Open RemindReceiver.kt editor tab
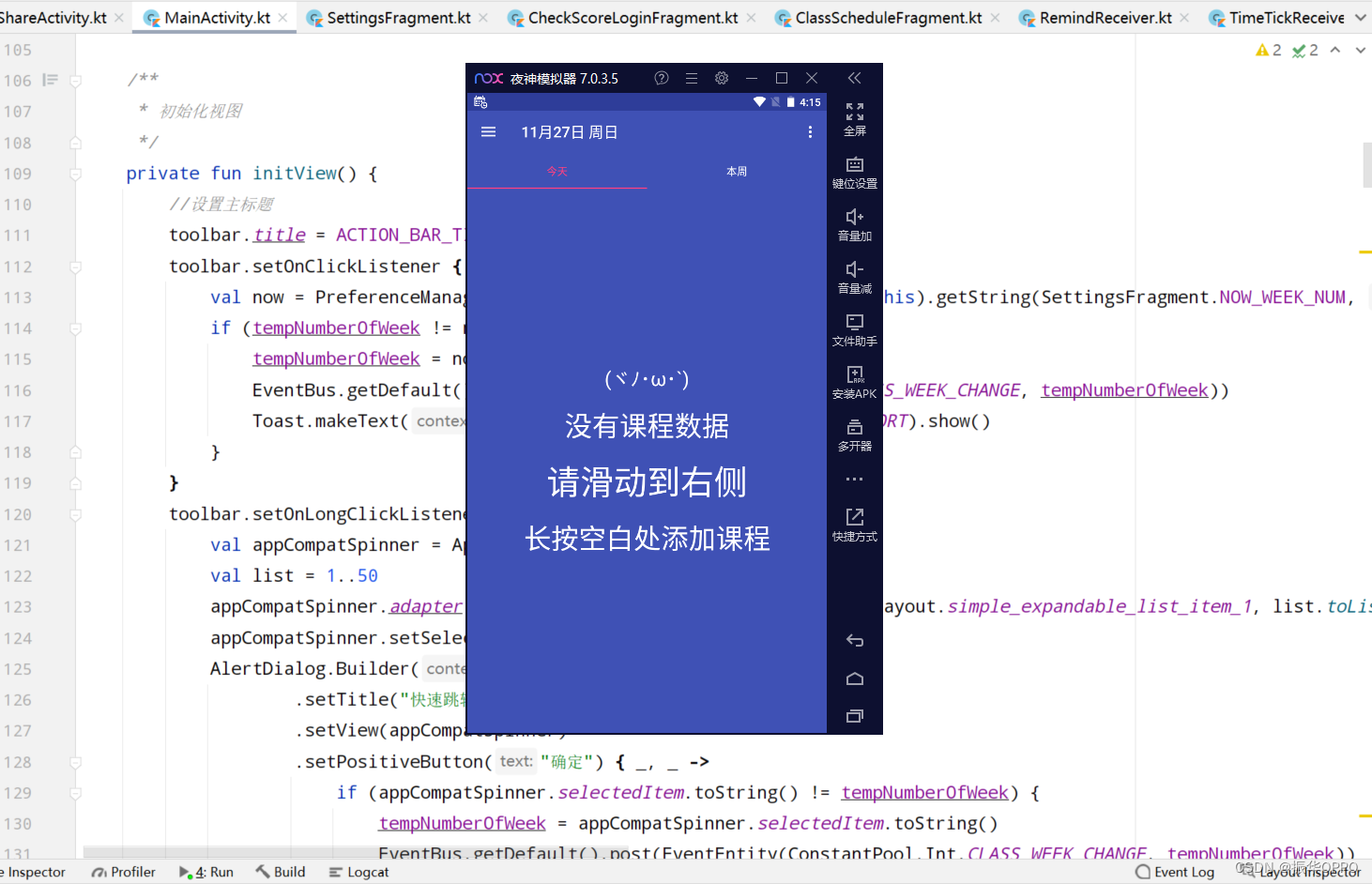This screenshot has width=1372, height=884. (x=1105, y=18)
